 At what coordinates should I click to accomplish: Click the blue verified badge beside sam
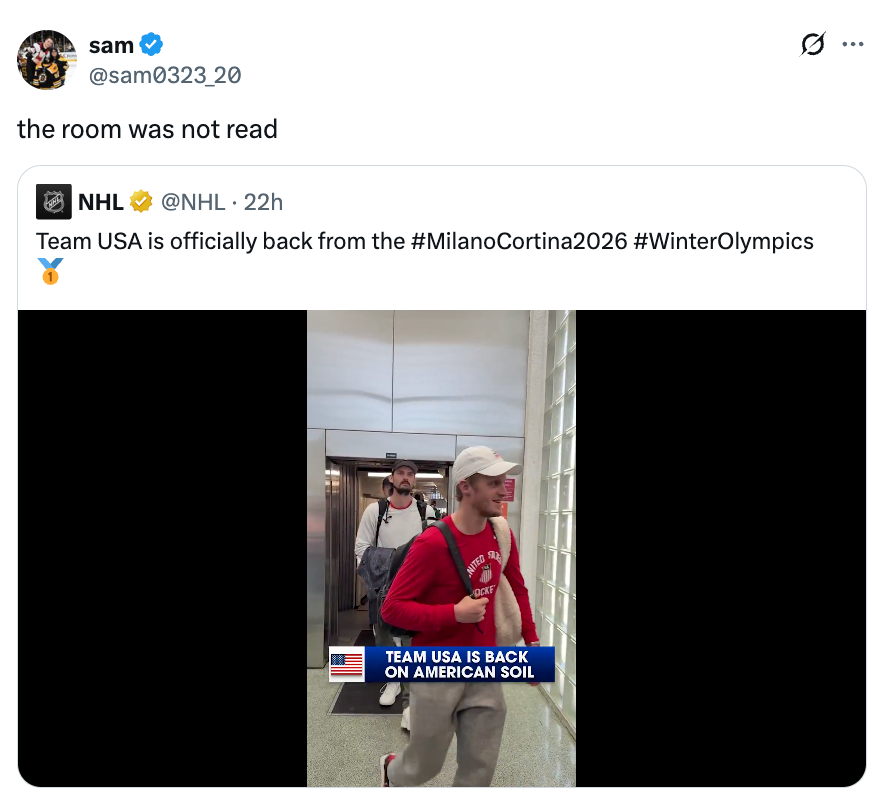point(151,45)
